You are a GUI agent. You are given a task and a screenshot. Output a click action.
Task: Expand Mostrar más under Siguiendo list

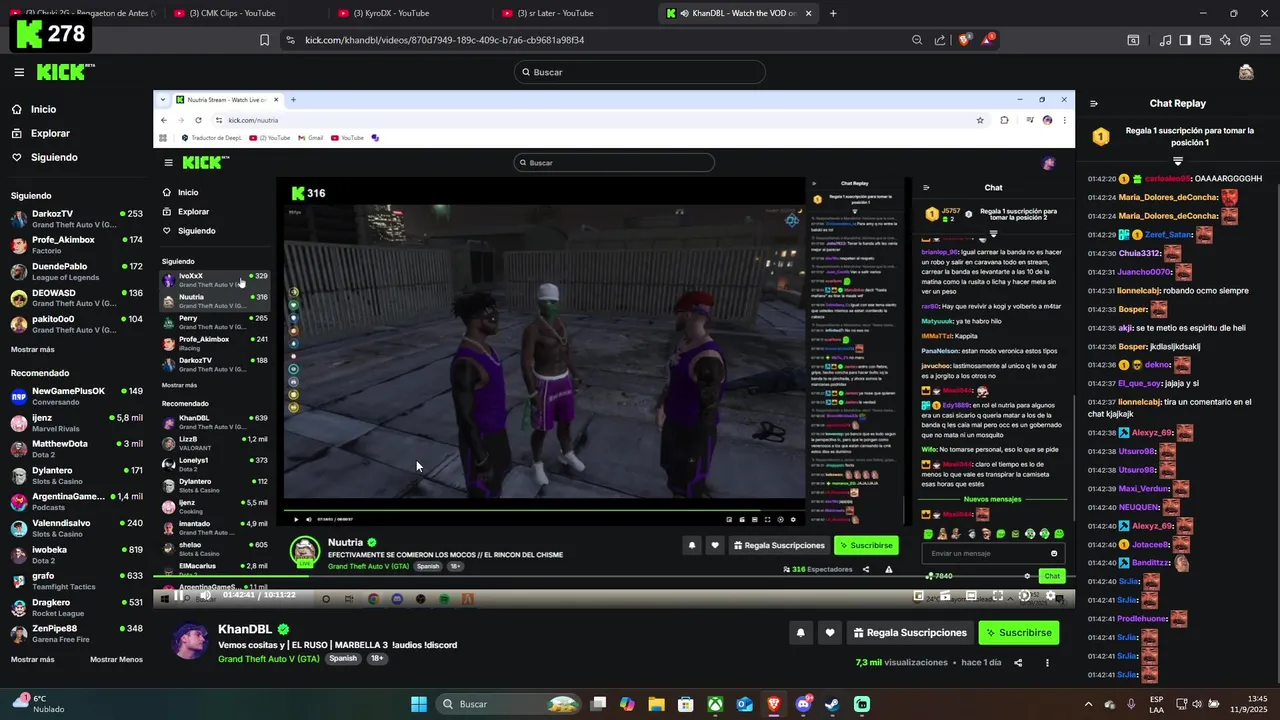pyautogui.click(x=32, y=349)
